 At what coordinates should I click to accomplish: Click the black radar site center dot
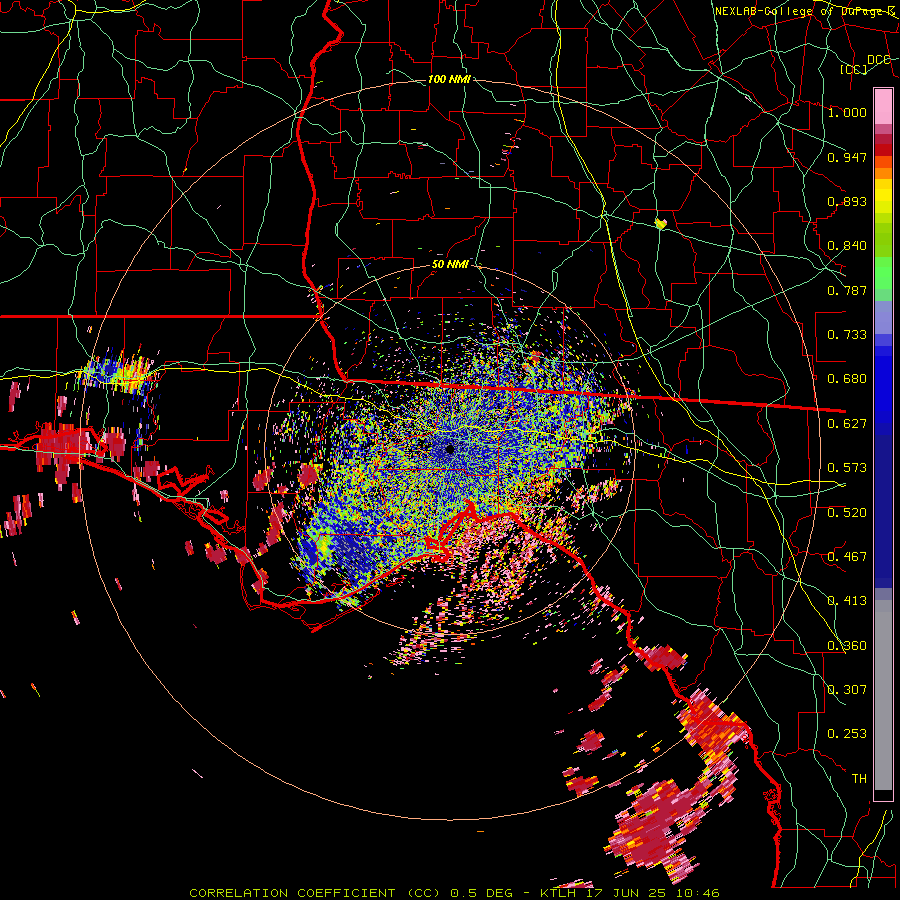pyautogui.click(x=449, y=449)
